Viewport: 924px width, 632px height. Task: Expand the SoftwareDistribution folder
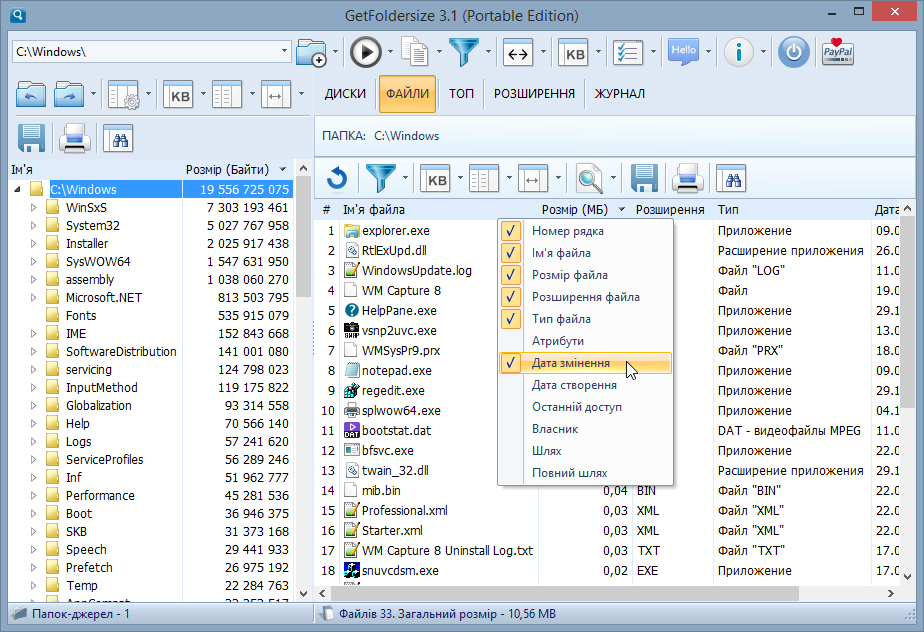click(x=34, y=351)
